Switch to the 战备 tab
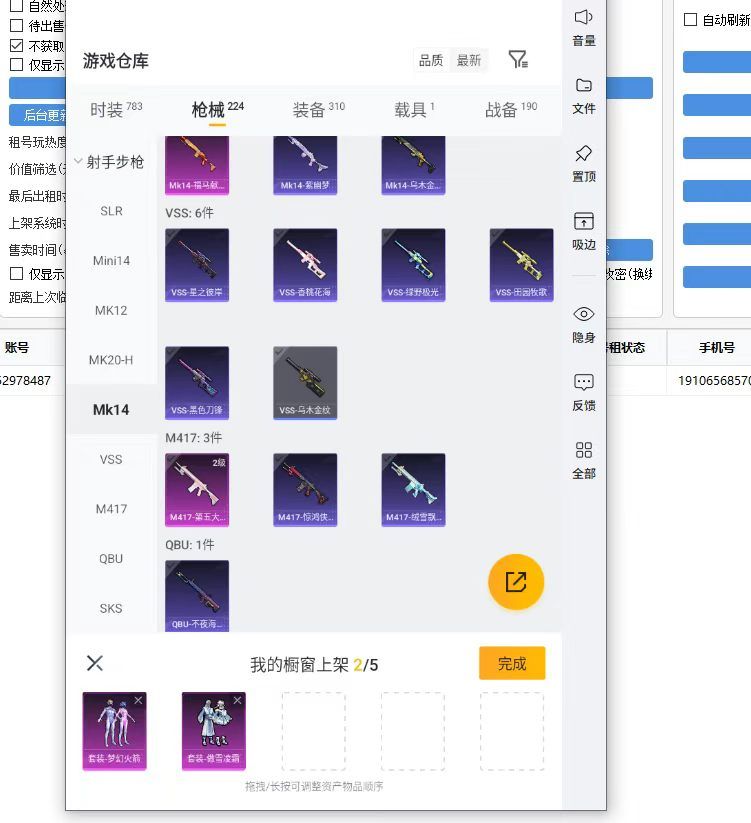751x823 pixels. click(x=511, y=110)
